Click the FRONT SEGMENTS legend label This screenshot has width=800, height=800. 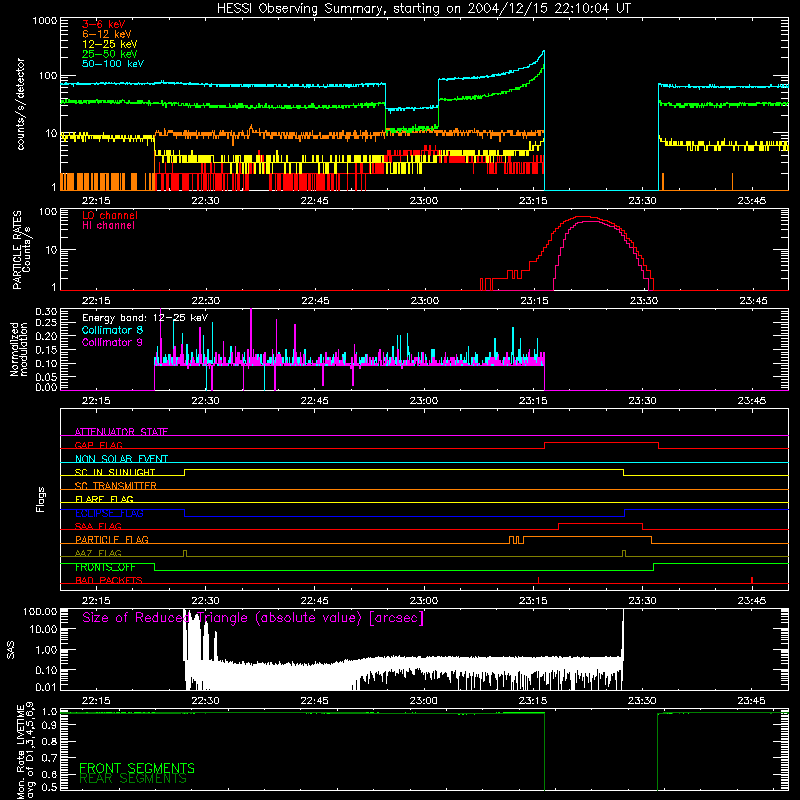coord(137,768)
